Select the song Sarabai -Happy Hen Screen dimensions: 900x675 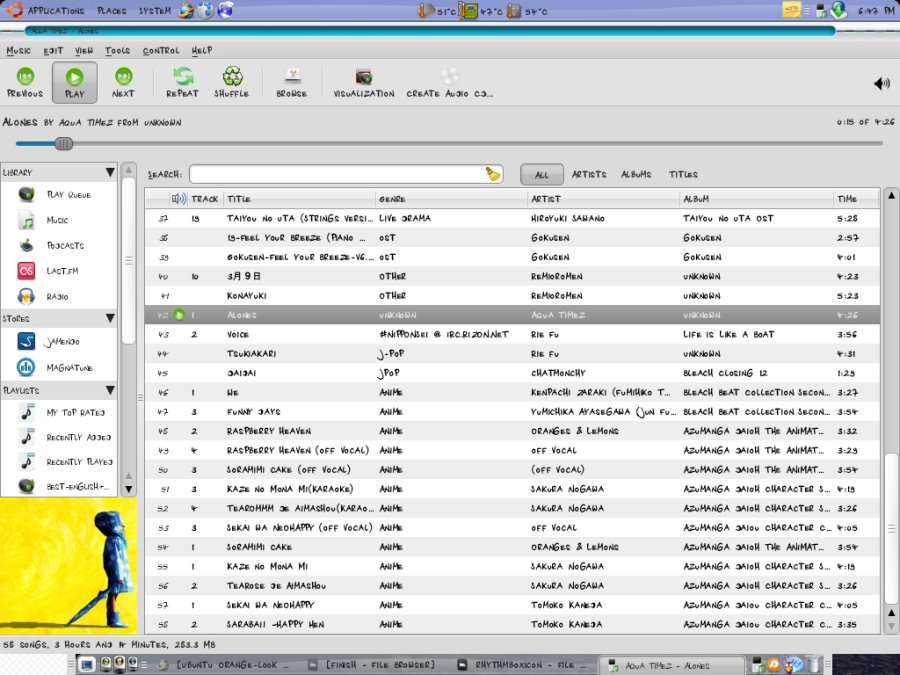pyautogui.click(x=512, y=624)
